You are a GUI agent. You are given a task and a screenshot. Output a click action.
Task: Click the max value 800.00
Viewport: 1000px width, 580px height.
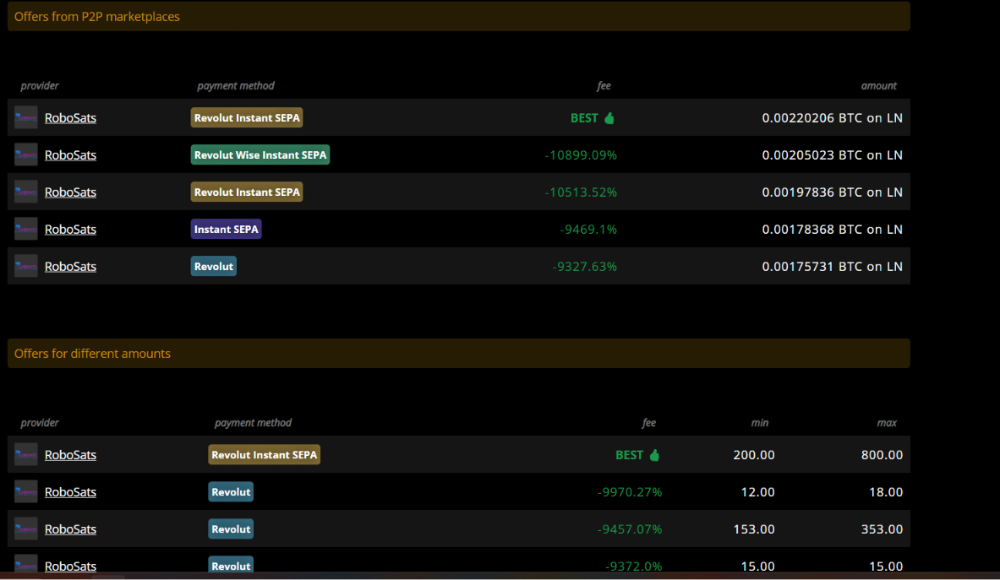882,455
